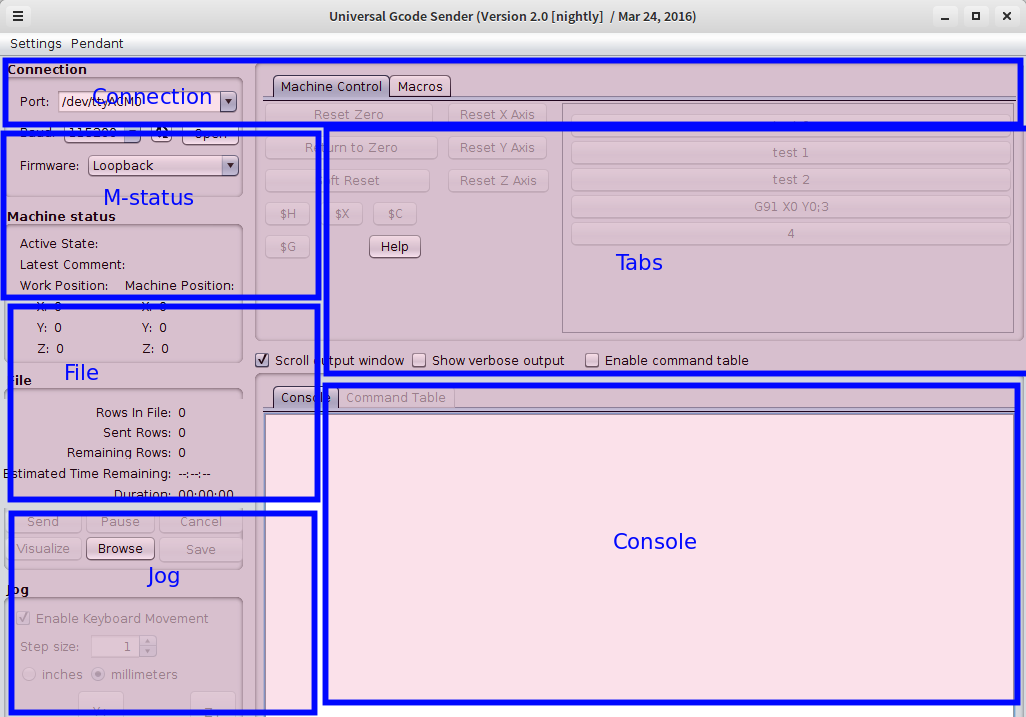Click the Sent Rows label
The height and width of the screenshot is (717, 1026).
(137, 432)
